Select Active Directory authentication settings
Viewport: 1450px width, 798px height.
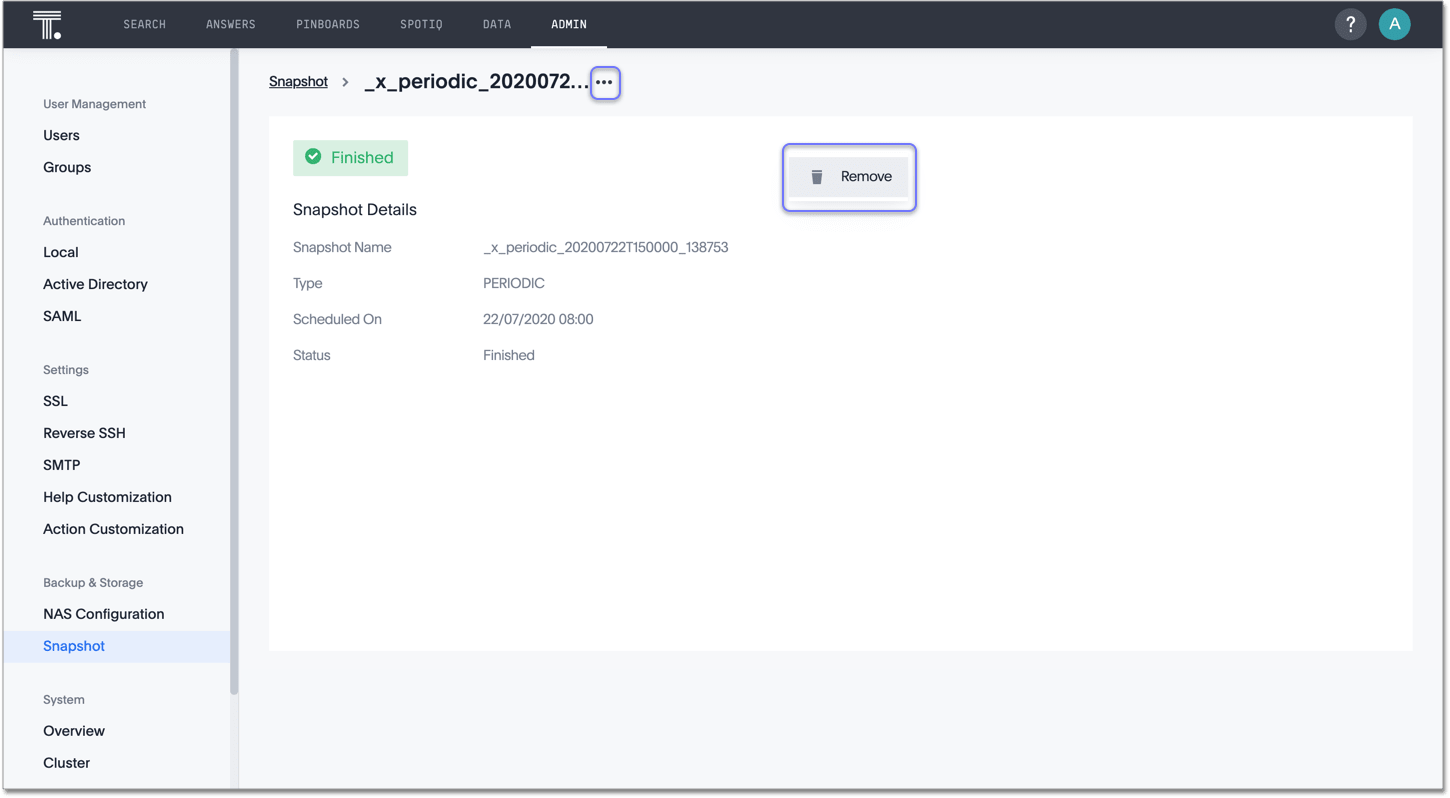(x=95, y=284)
